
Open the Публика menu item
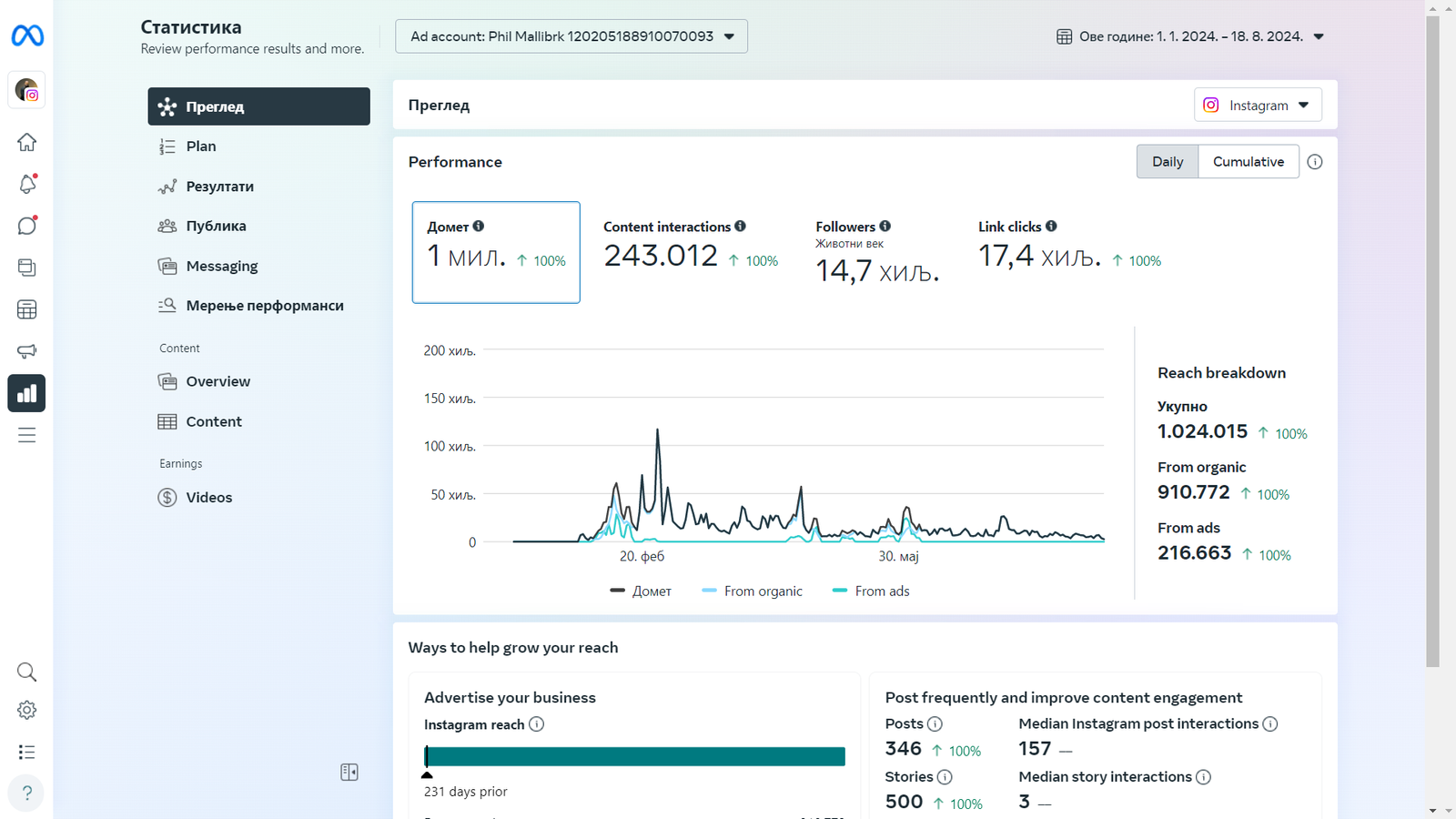216,226
